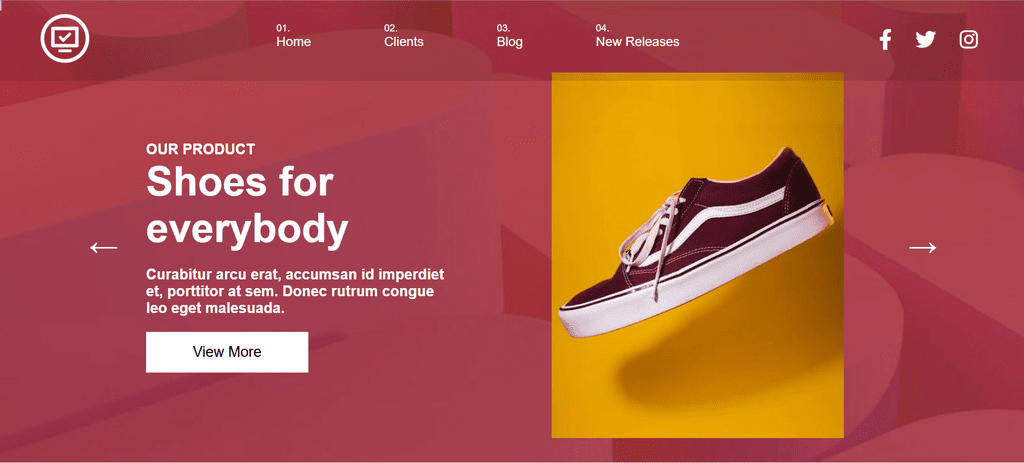1024x463 pixels.
Task: Visit the Instagram profile icon
Action: pos(968,40)
